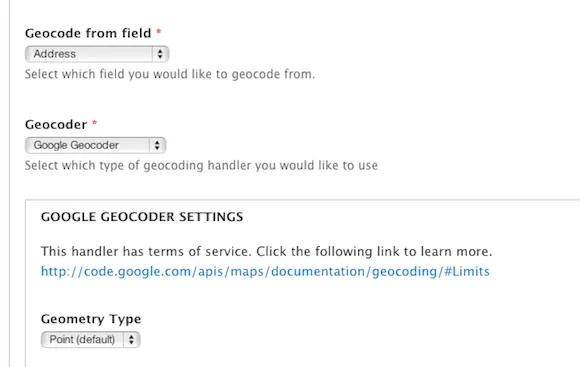Click the GOOGLE GEOCODER SETTINGS fieldset heading
The height and width of the screenshot is (367, 580).
(x=142, y=217)
